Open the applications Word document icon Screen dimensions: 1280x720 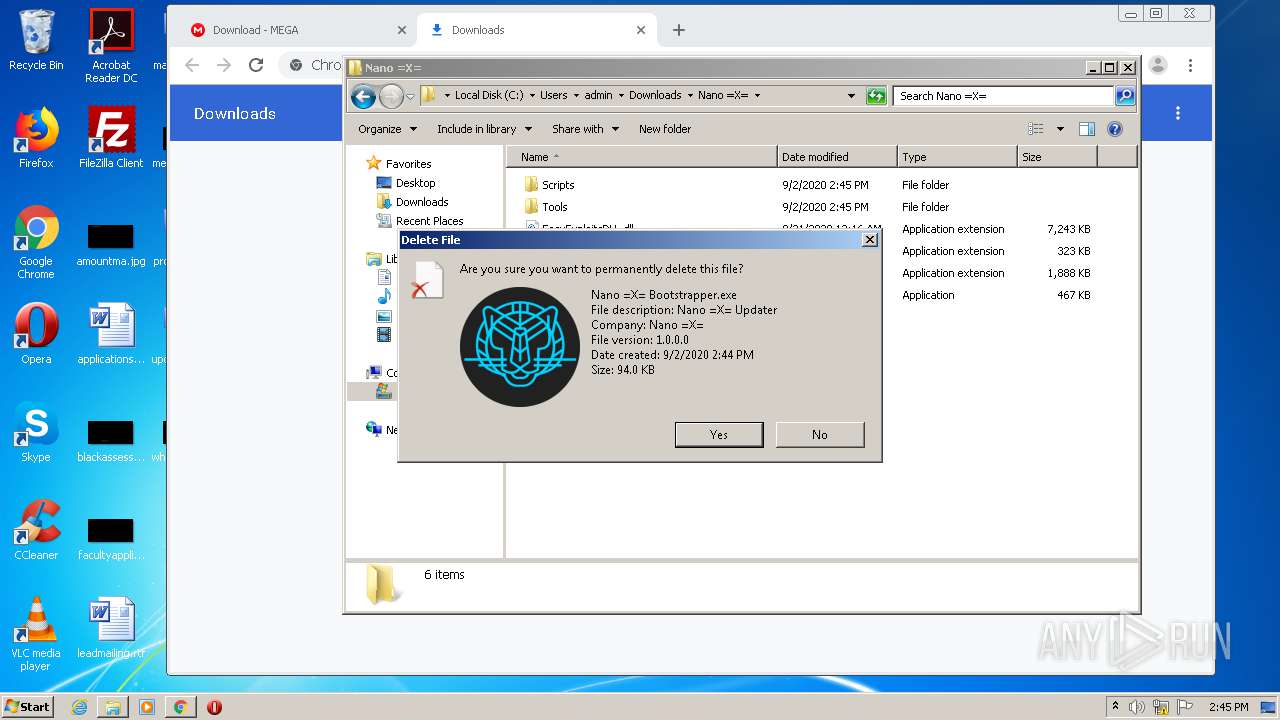point(111,334)
